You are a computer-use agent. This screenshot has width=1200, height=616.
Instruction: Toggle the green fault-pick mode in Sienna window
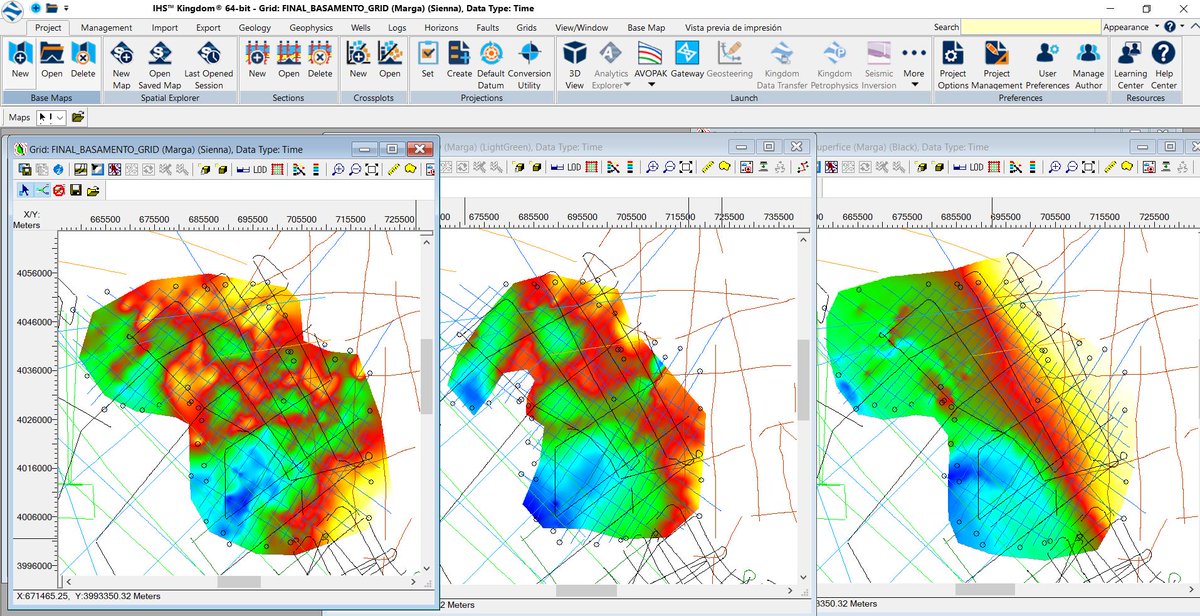42,190
